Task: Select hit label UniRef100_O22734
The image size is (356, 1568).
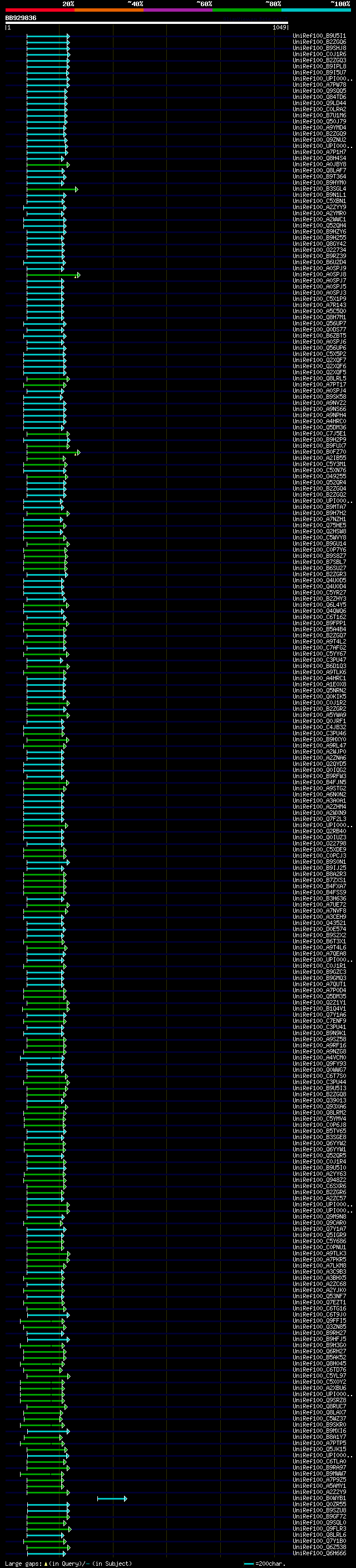Action: tap(319, 250)
